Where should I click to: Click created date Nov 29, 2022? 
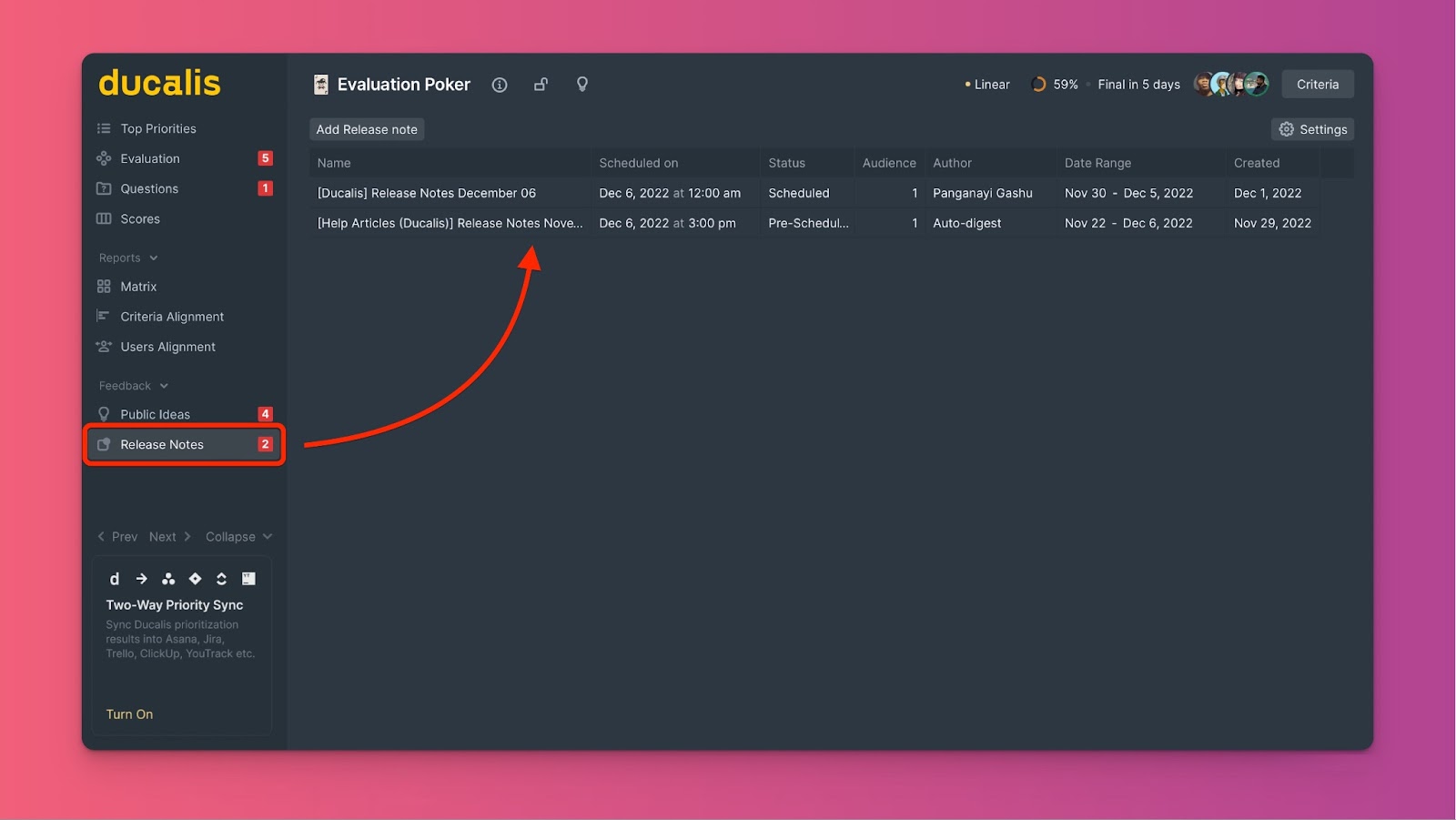[1272, 223]
